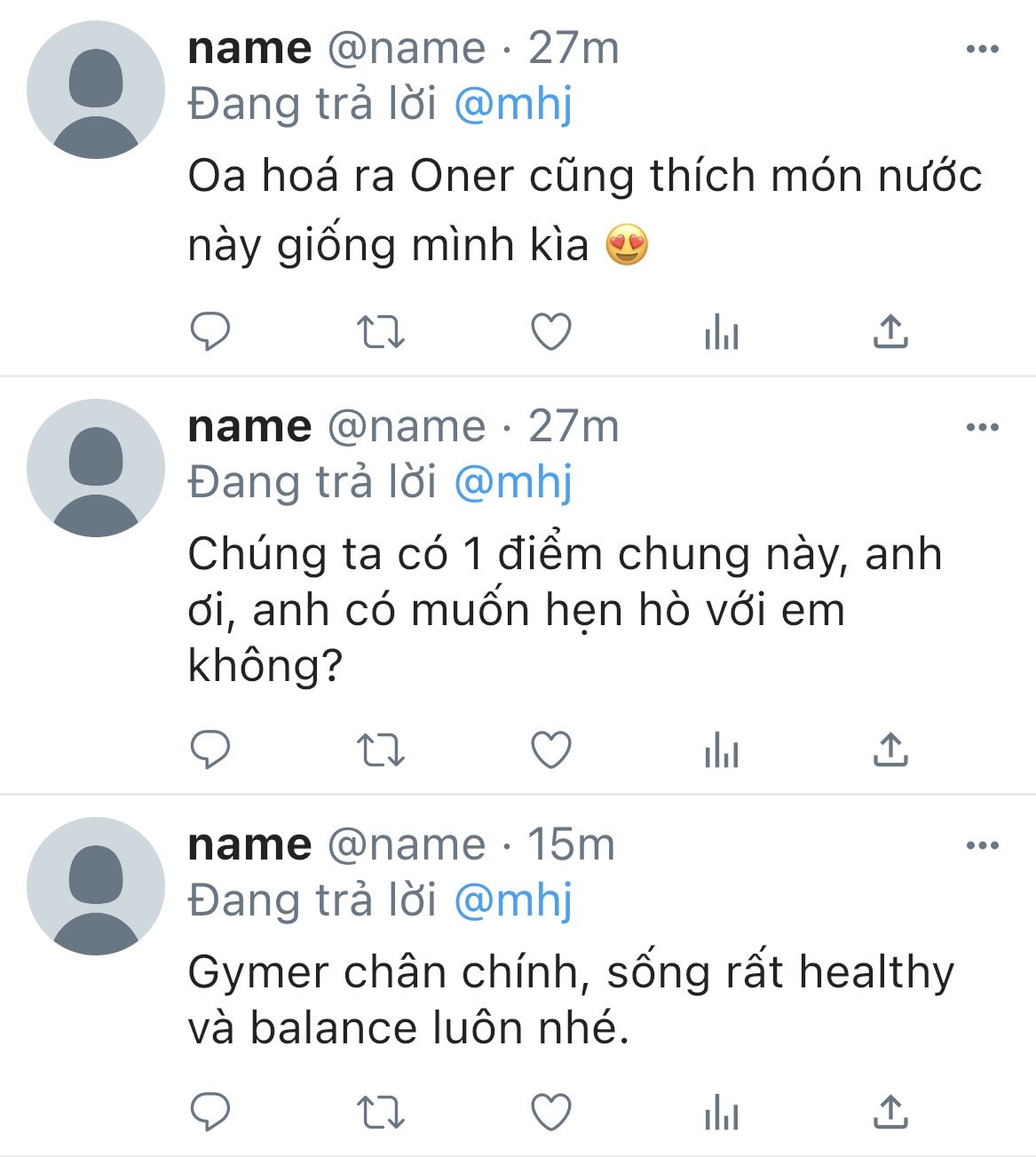The height and width of the screenshot is (1157, 1036).
Task: View analytics for the 'Gymer chân chính' tweet
Action: pos(721,1113)
